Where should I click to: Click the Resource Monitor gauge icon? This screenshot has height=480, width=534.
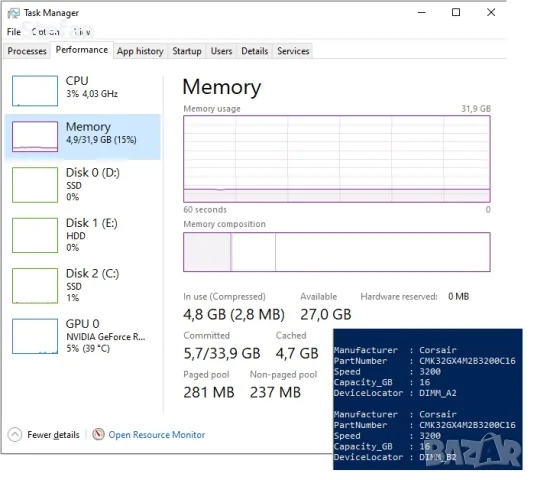click(x=98, y=434)
